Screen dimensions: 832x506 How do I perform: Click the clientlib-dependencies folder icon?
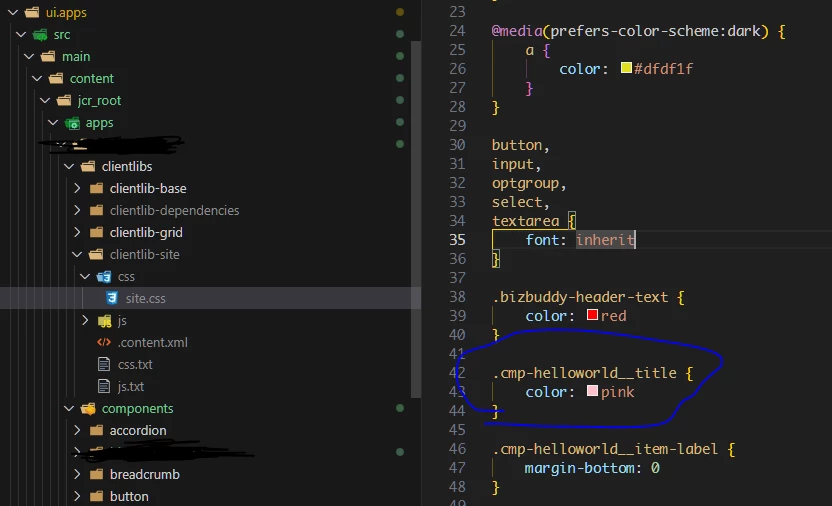[x=96, y=210]
